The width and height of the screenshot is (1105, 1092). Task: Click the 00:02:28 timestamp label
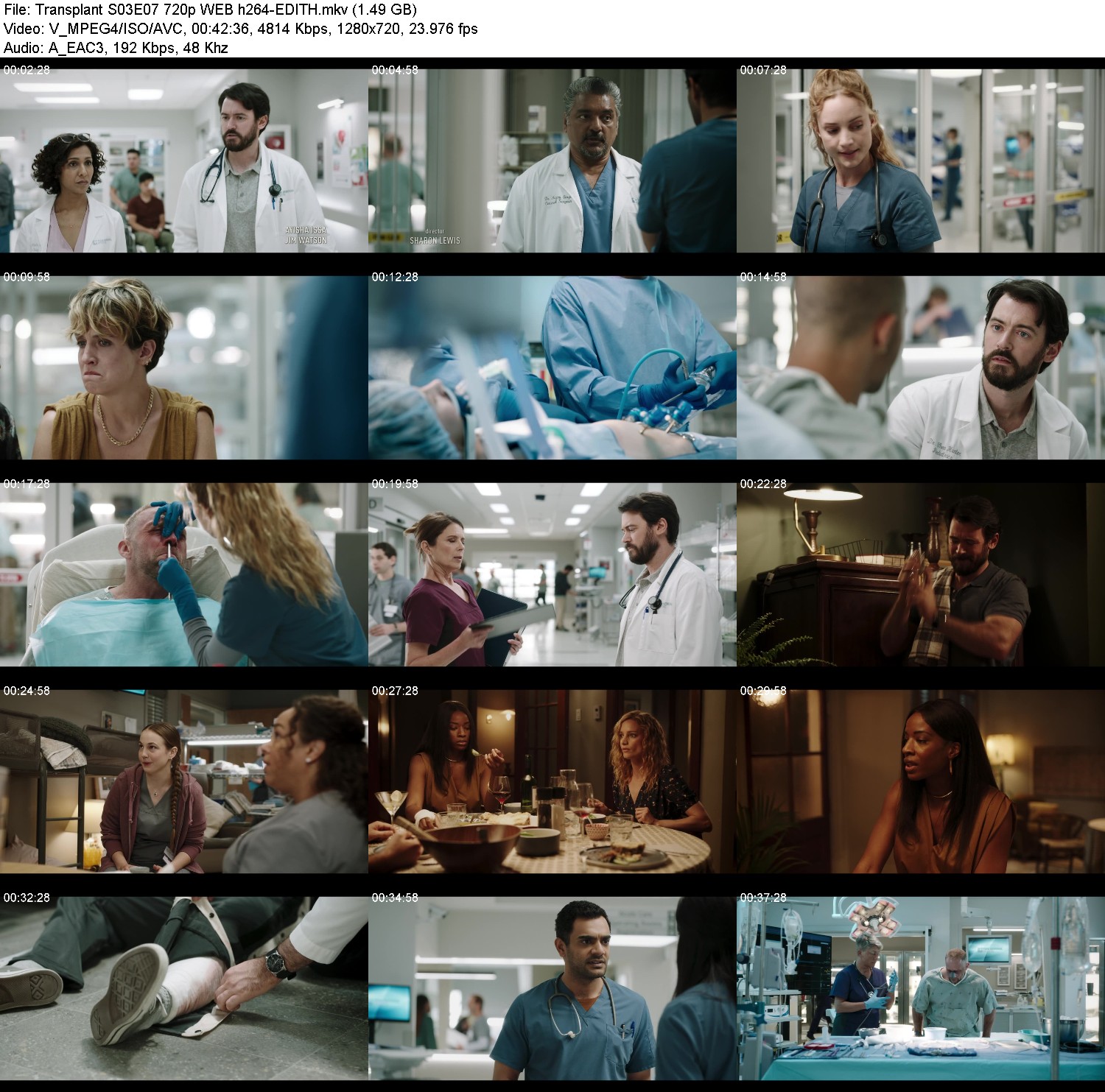pyautogui.click(x=27, y=70)
